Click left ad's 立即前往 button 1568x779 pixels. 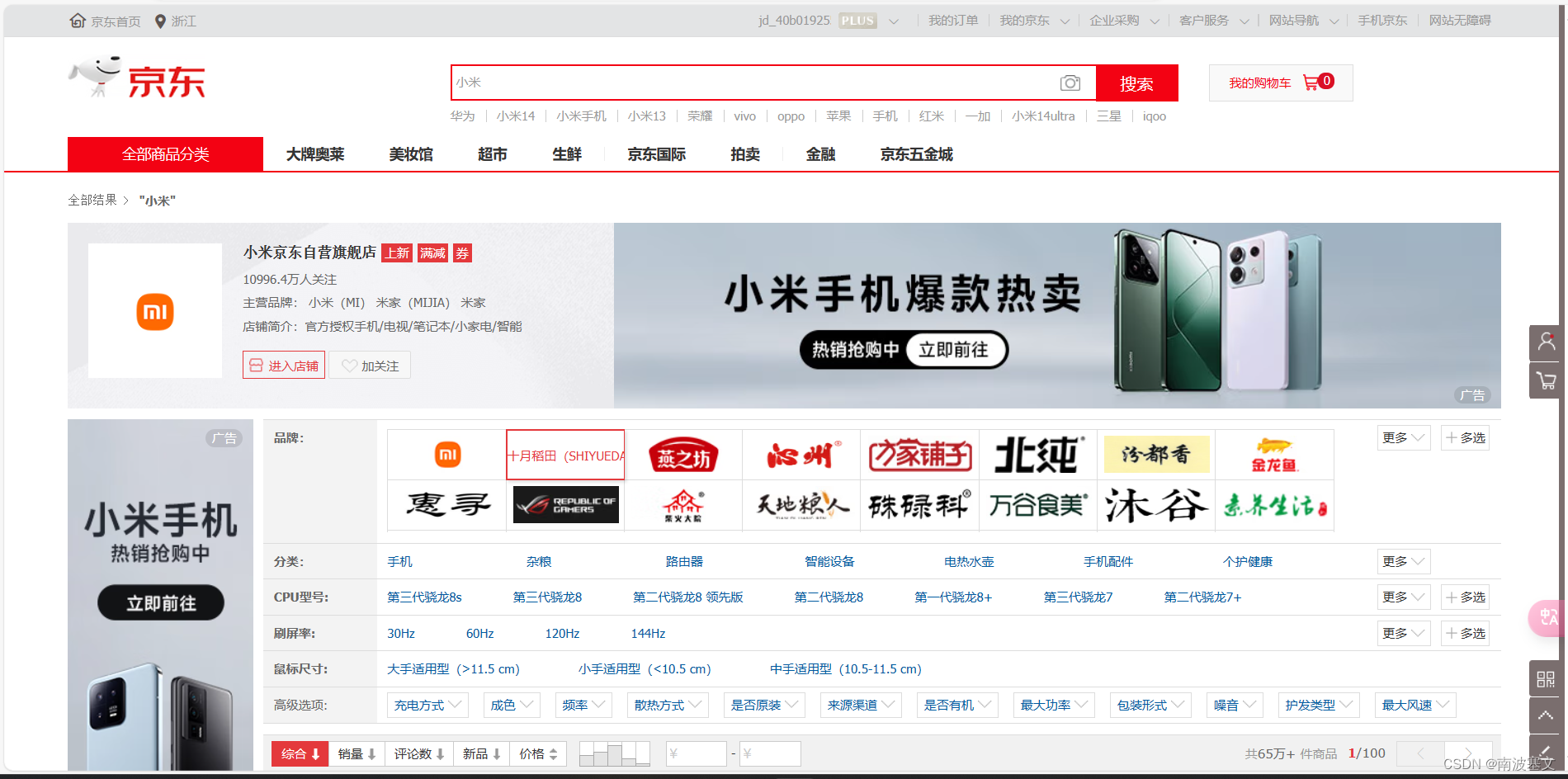click(161, 603)
